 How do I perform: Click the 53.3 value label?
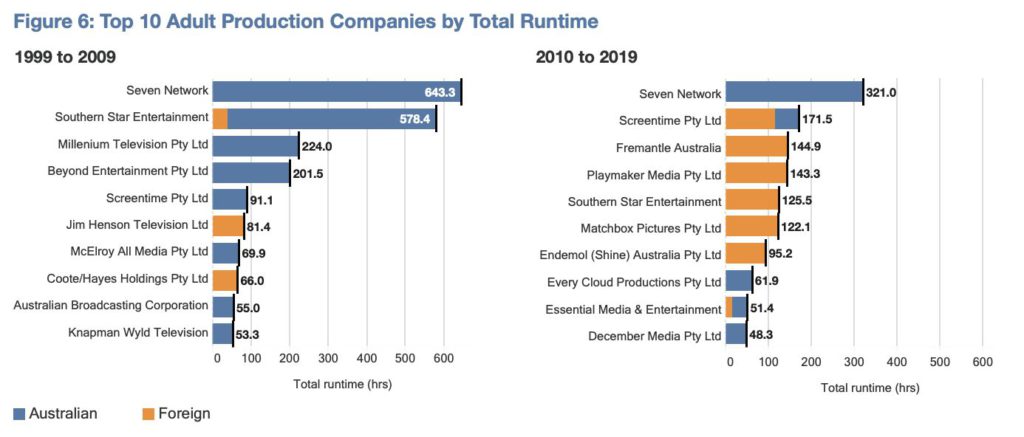point(248,335)
